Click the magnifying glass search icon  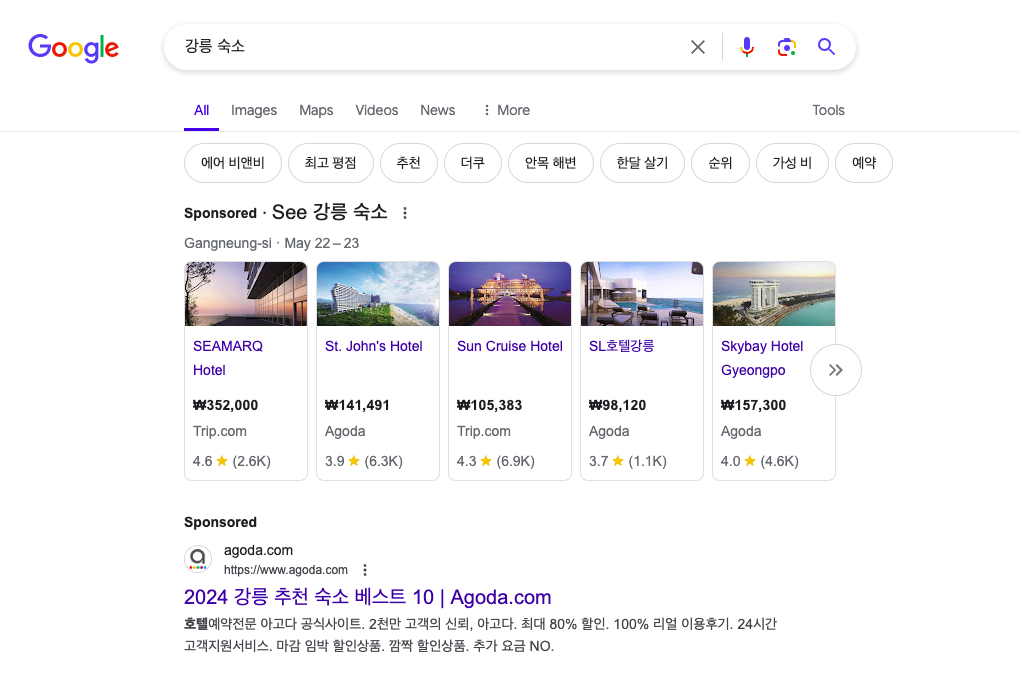[x=826, y=47]
